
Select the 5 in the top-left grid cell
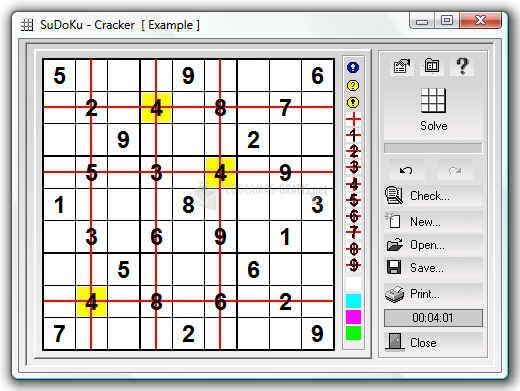59,75
